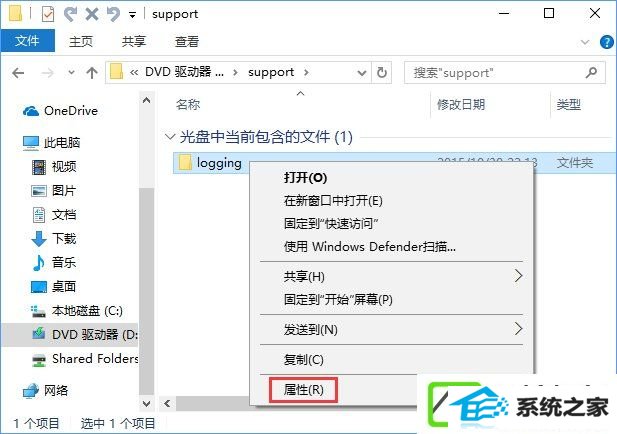Click the refresh icon beside address bar

pos(382,72)
